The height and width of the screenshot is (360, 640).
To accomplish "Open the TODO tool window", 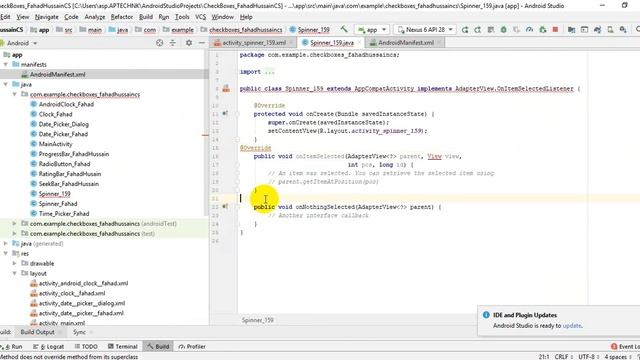I will tap(86, 347).
